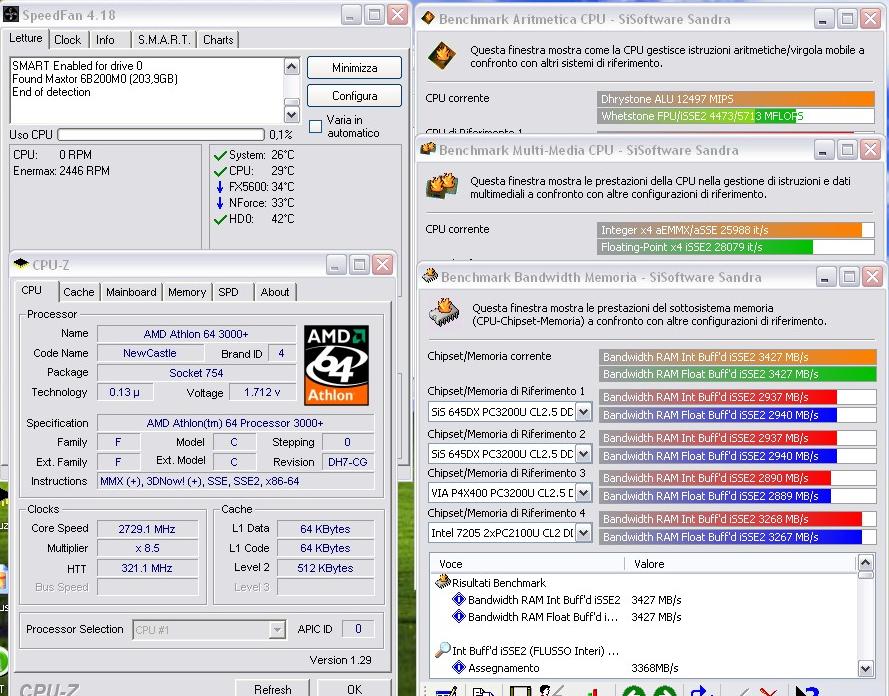Click the Name field AMD Athlon 64 3000+
Viewport: 889px width, 696px height.
(196, 334)
